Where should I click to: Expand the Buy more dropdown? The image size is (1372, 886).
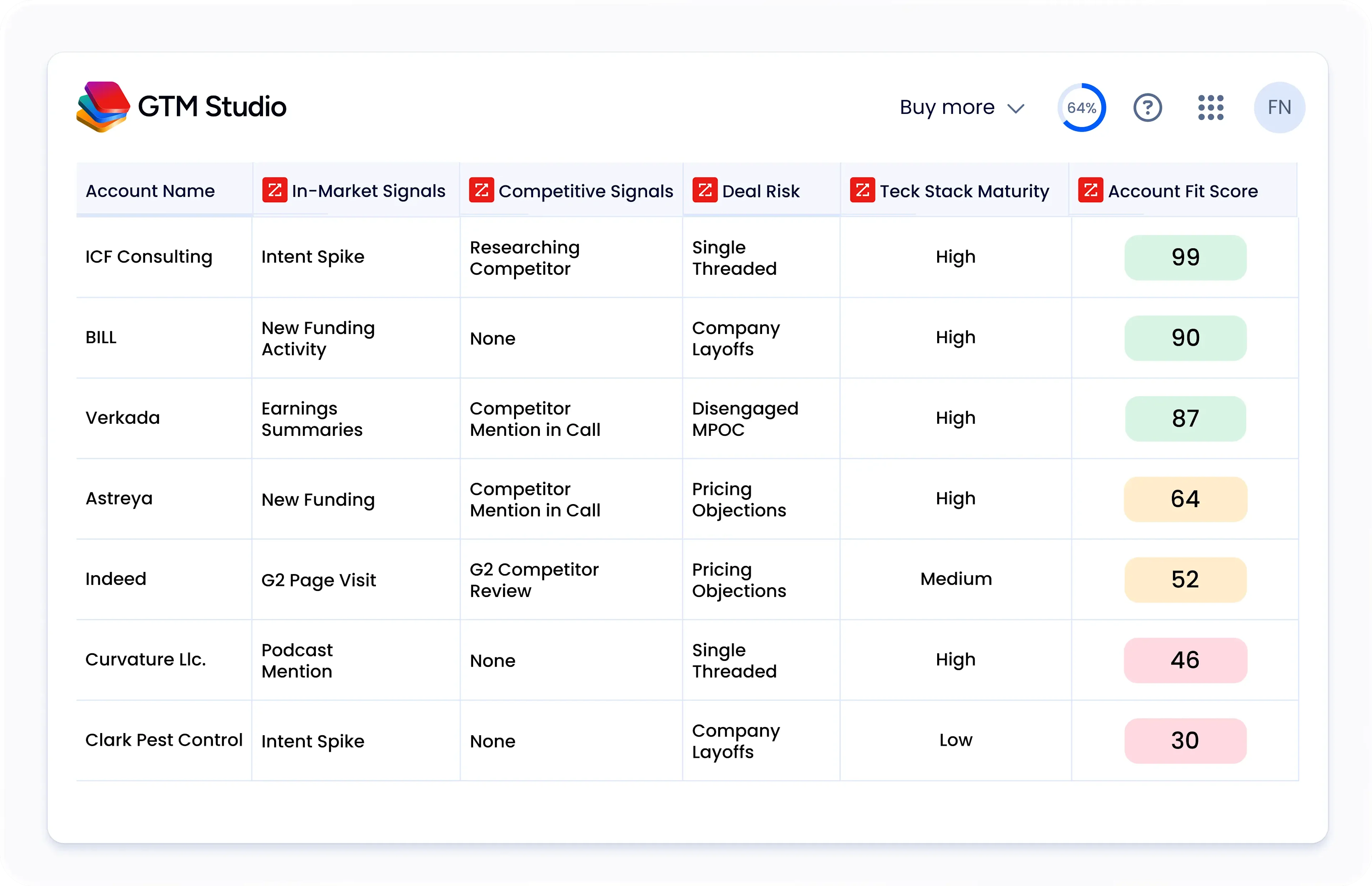pyautogui.click(x=962, y=108)
